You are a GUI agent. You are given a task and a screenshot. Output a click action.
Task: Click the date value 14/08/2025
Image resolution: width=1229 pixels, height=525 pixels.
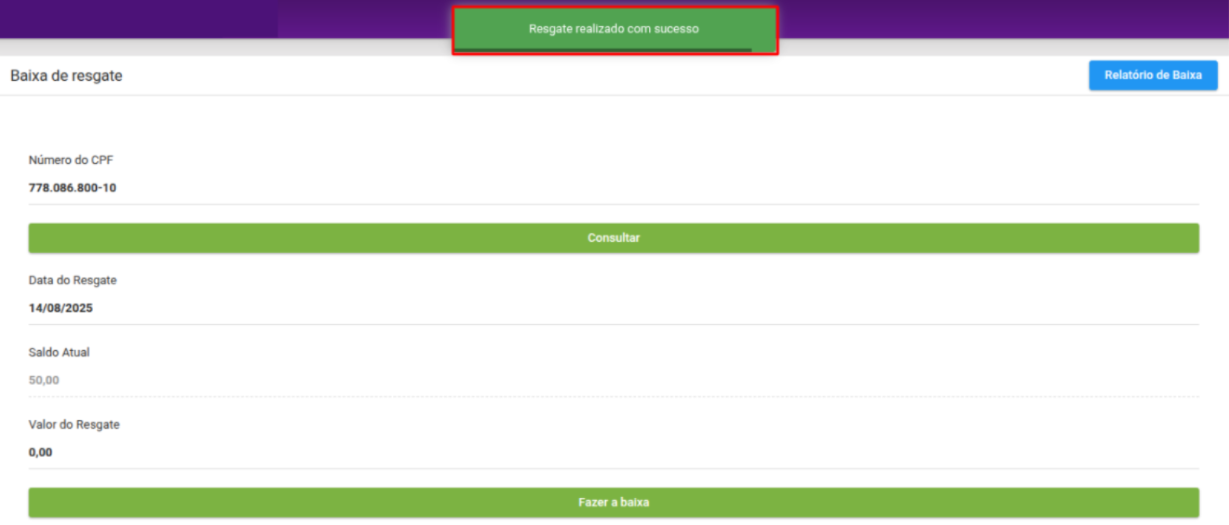point(61,308)
